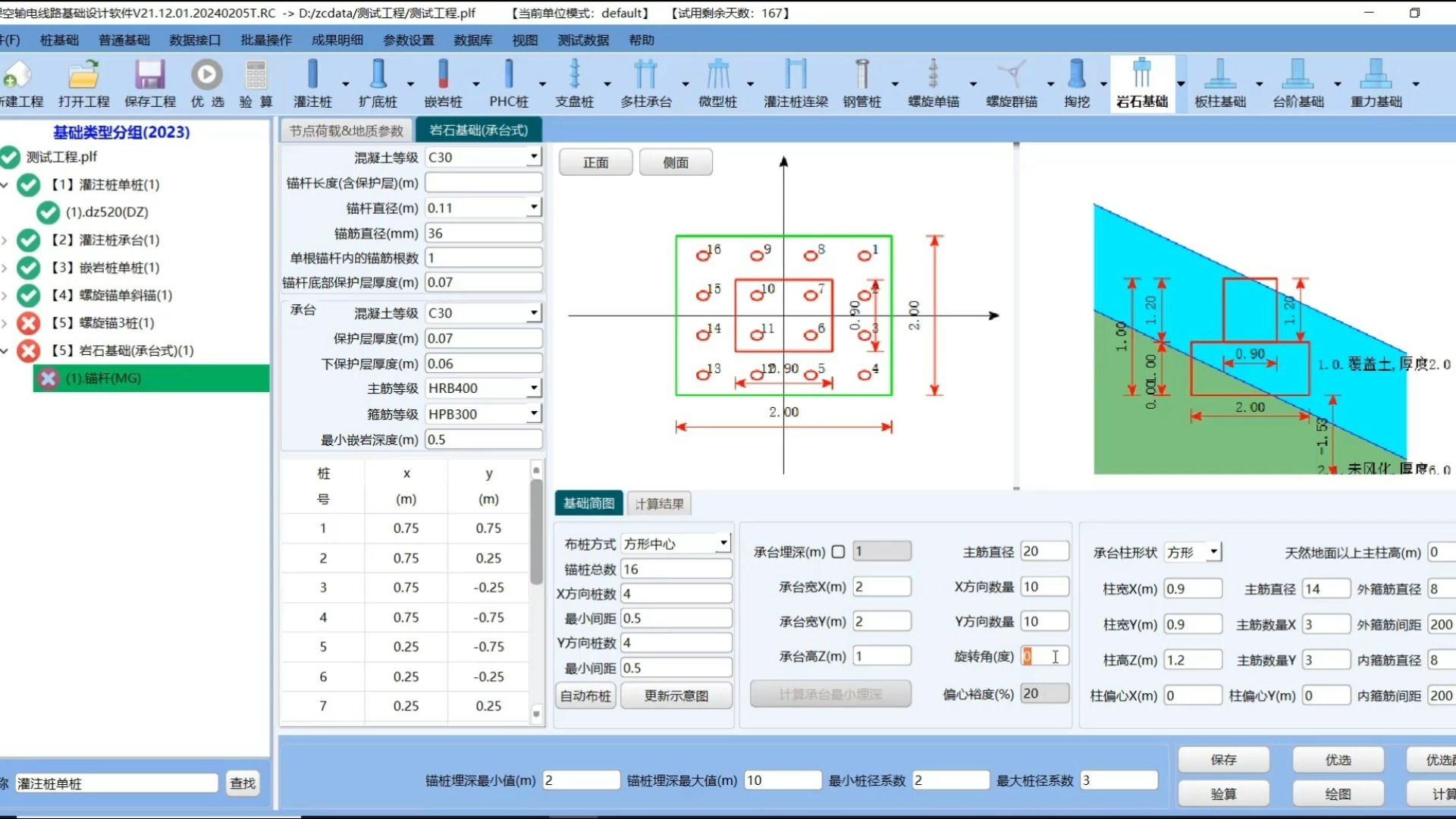Select the 螺旋单锚 anchor tool
1456x819 pixels.
coord(931,83)
